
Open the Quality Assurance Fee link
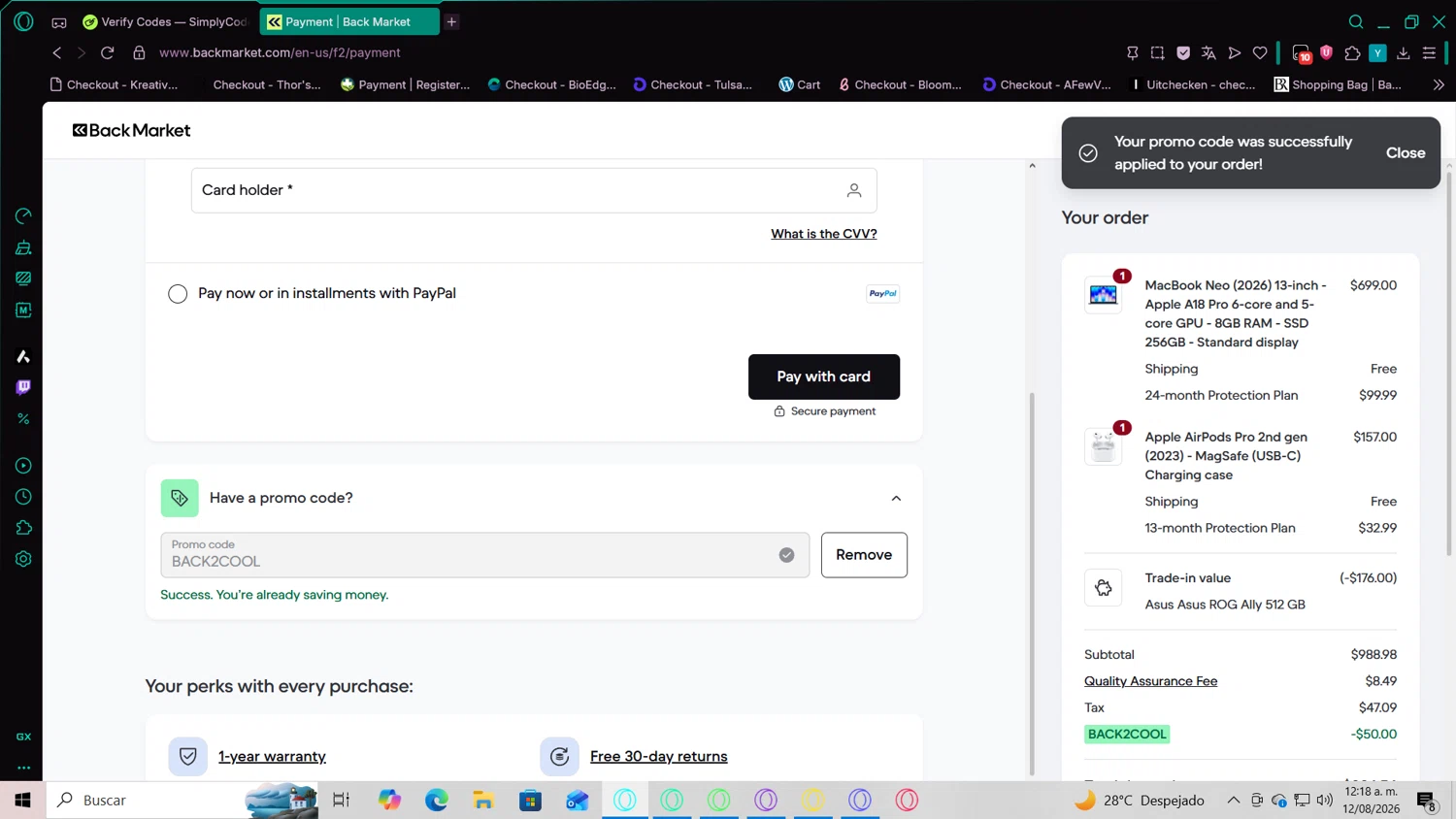(1151, 681)
